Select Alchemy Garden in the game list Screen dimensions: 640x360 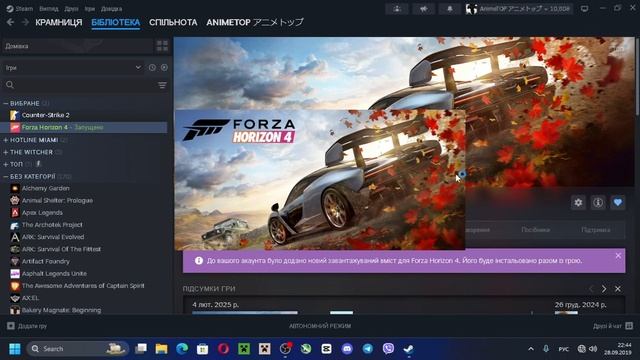[x=45, y=189]
